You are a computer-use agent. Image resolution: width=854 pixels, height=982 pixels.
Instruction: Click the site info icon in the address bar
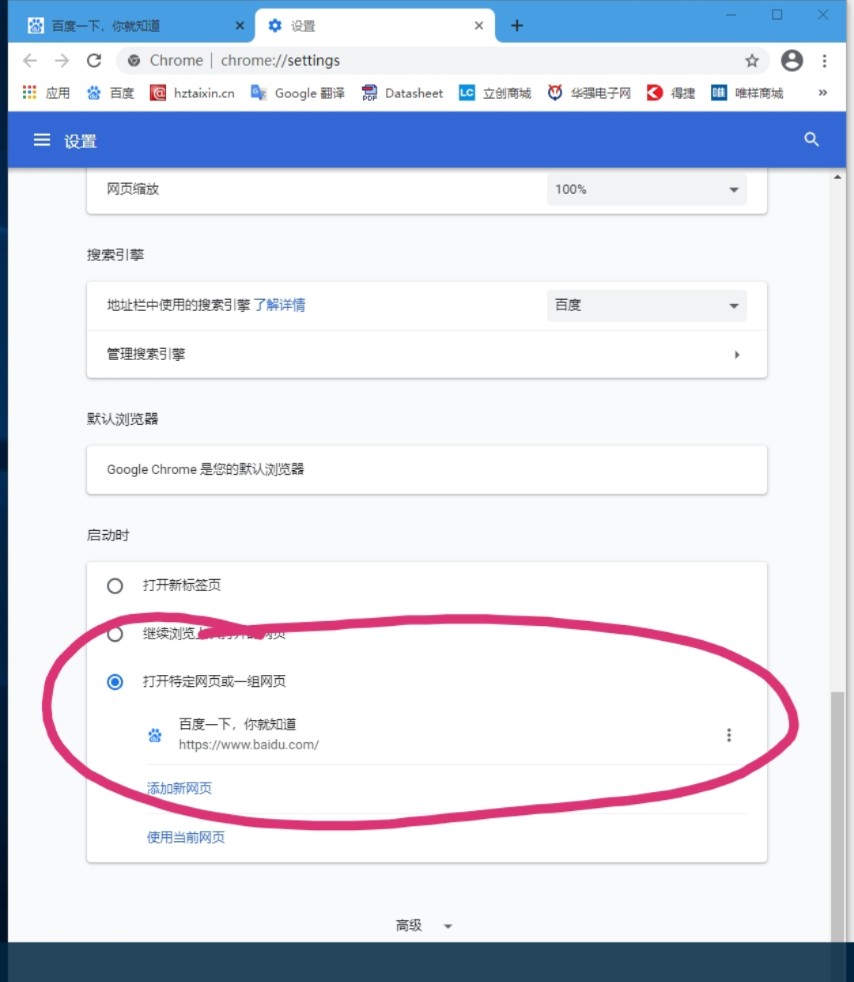(133, 61)
